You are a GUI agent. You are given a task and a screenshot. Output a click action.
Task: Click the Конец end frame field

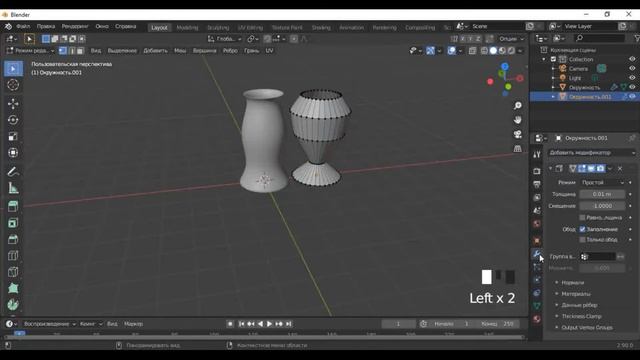click(x=497, y=324)
